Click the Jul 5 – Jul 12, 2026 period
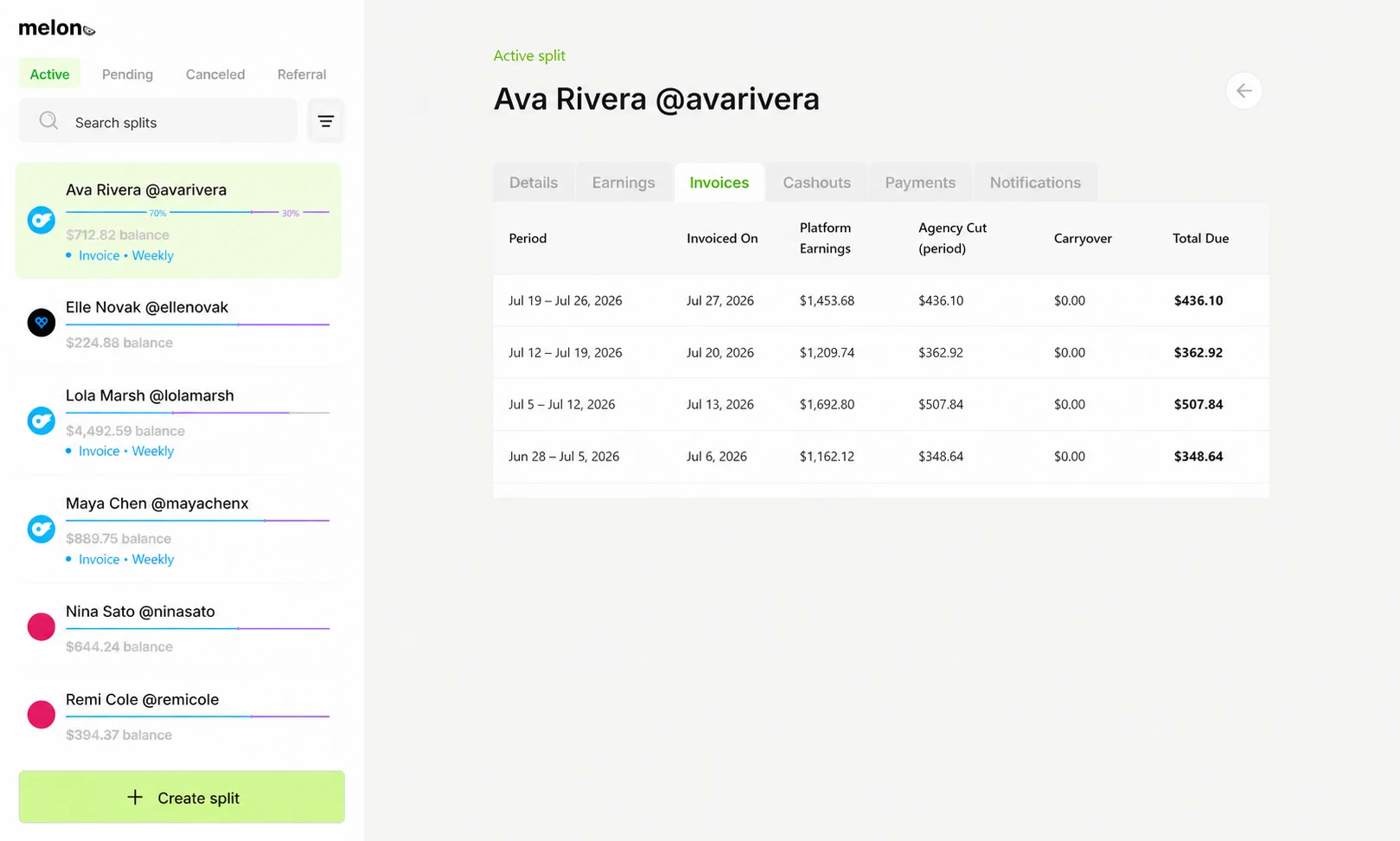This screenshot has height=841, width=1400. [562, 404]
